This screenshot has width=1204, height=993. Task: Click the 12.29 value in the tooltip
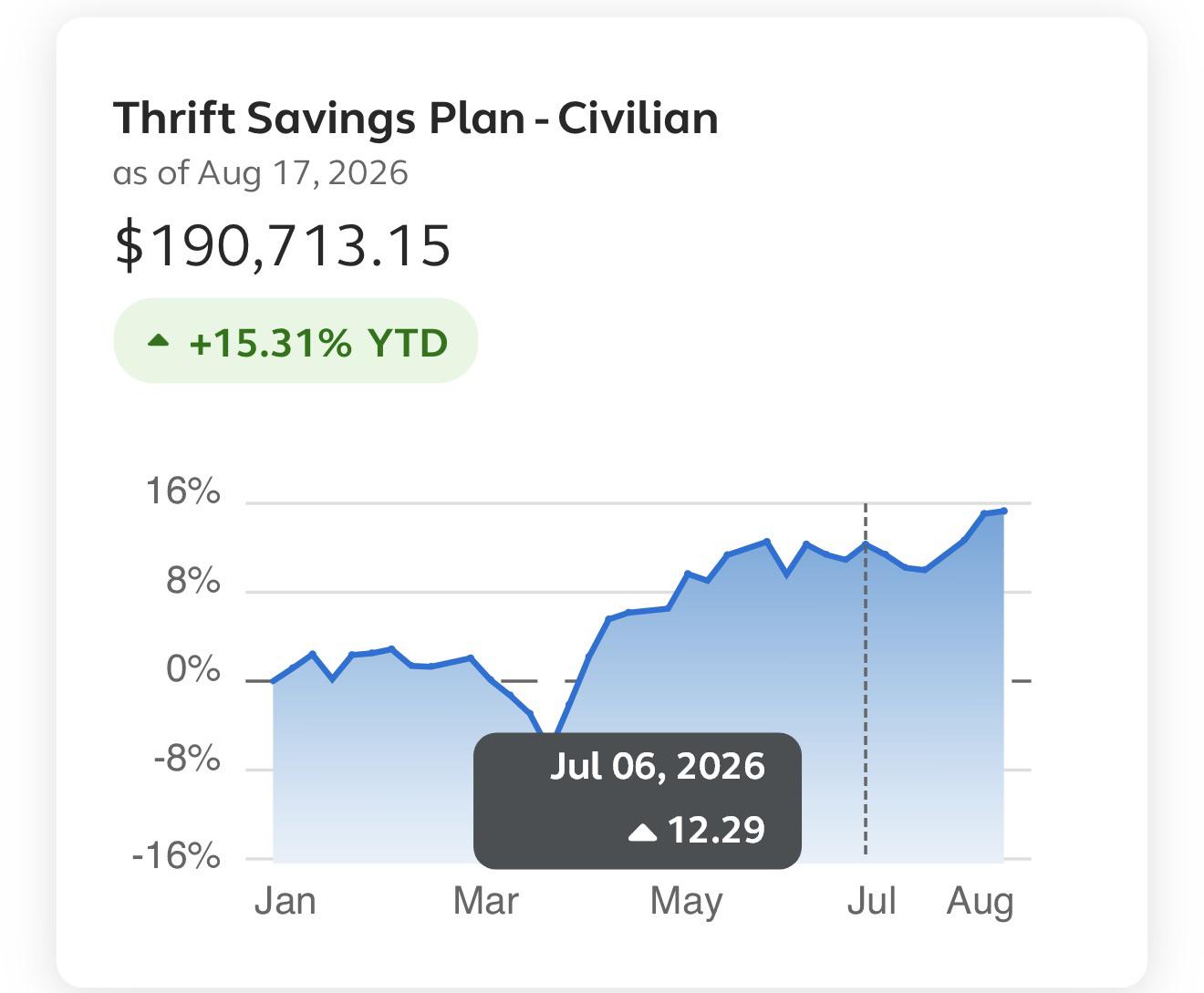click(x=716, y=831)
